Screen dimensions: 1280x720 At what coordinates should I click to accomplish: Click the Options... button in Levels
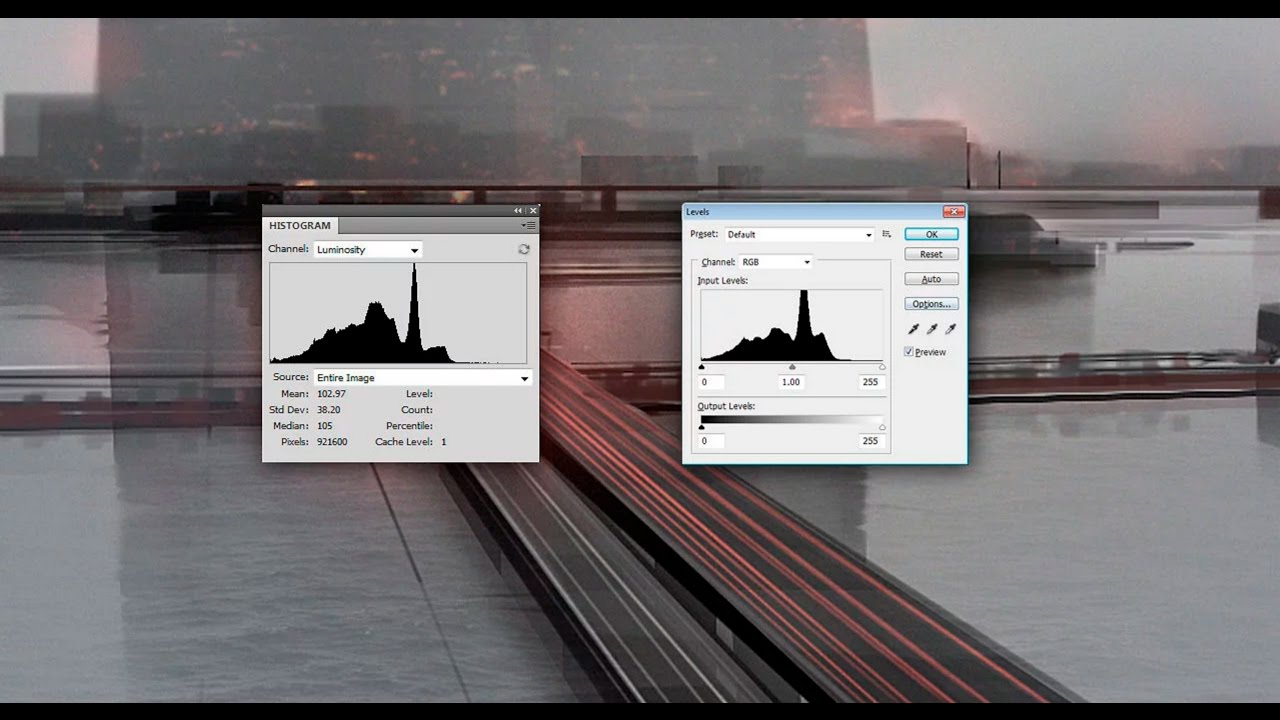pyautogui.click(x=931, y=304)
